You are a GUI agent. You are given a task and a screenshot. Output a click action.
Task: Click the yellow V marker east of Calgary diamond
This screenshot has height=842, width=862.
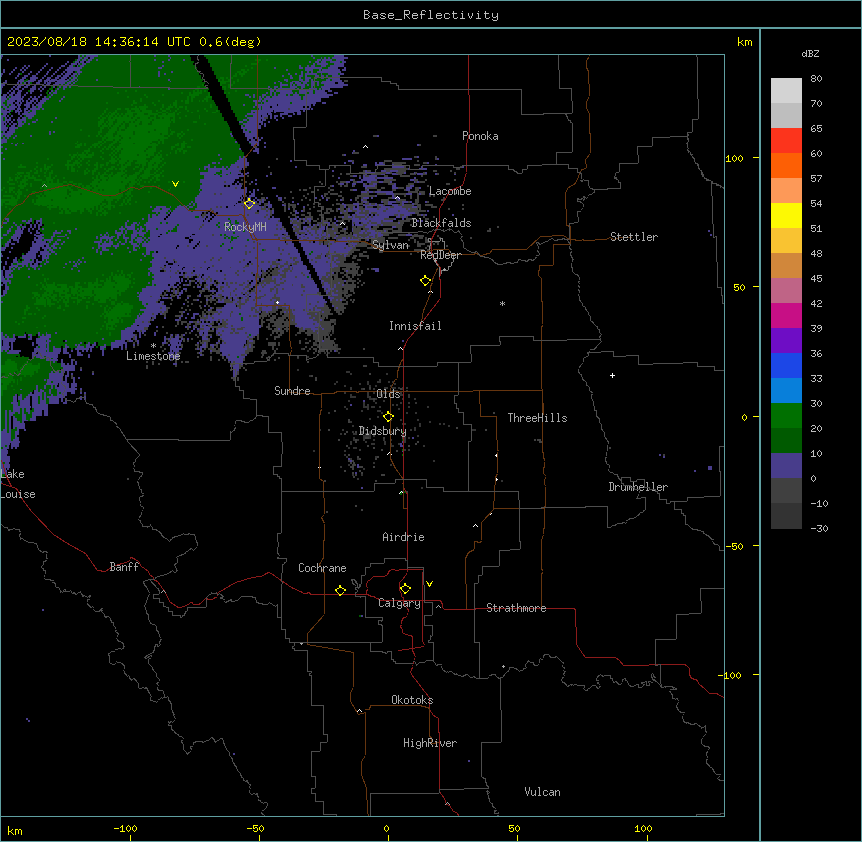tap(429, 584)
